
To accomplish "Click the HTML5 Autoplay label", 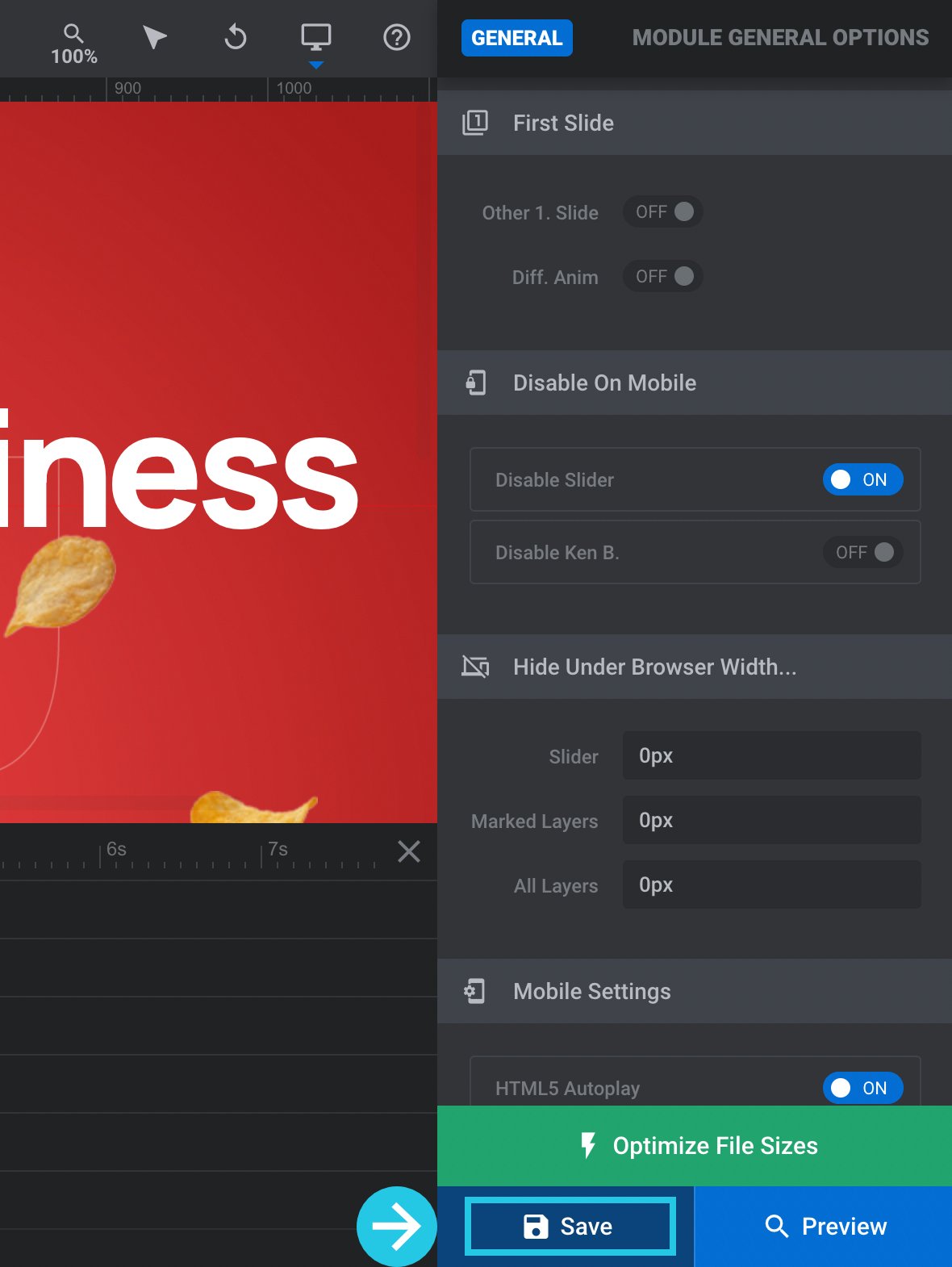I will click(x=567, y=1089).
